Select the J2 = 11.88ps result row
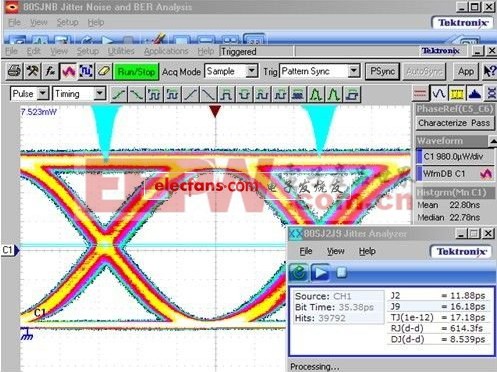This screenshot has height=372, width=497. pyautogui.click(x=438, y=295)
